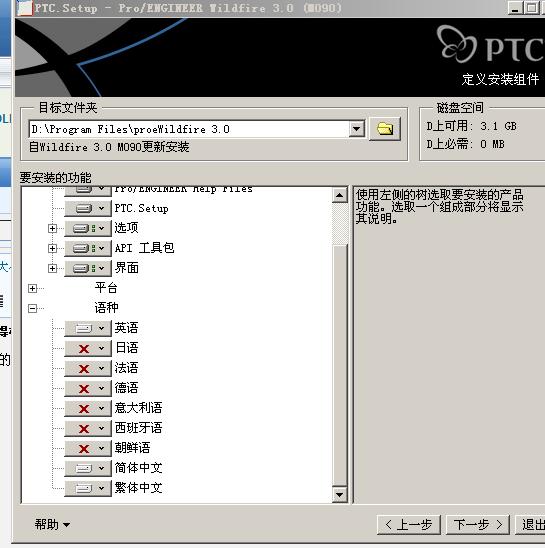Viewport: 545px width, 548px height.
Task: Select the 法语 language row
Action: coord(126,368)
